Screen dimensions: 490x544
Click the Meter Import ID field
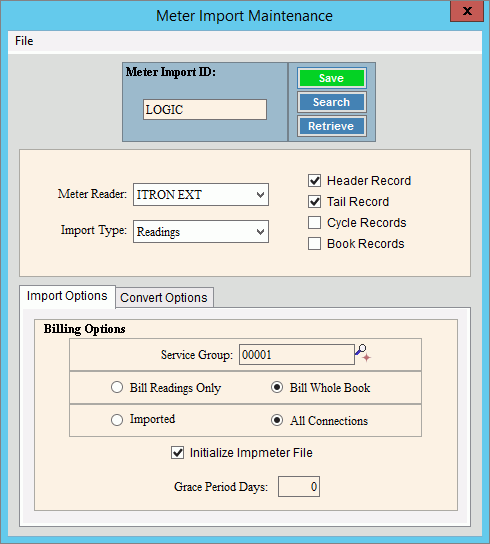[205, 110]
